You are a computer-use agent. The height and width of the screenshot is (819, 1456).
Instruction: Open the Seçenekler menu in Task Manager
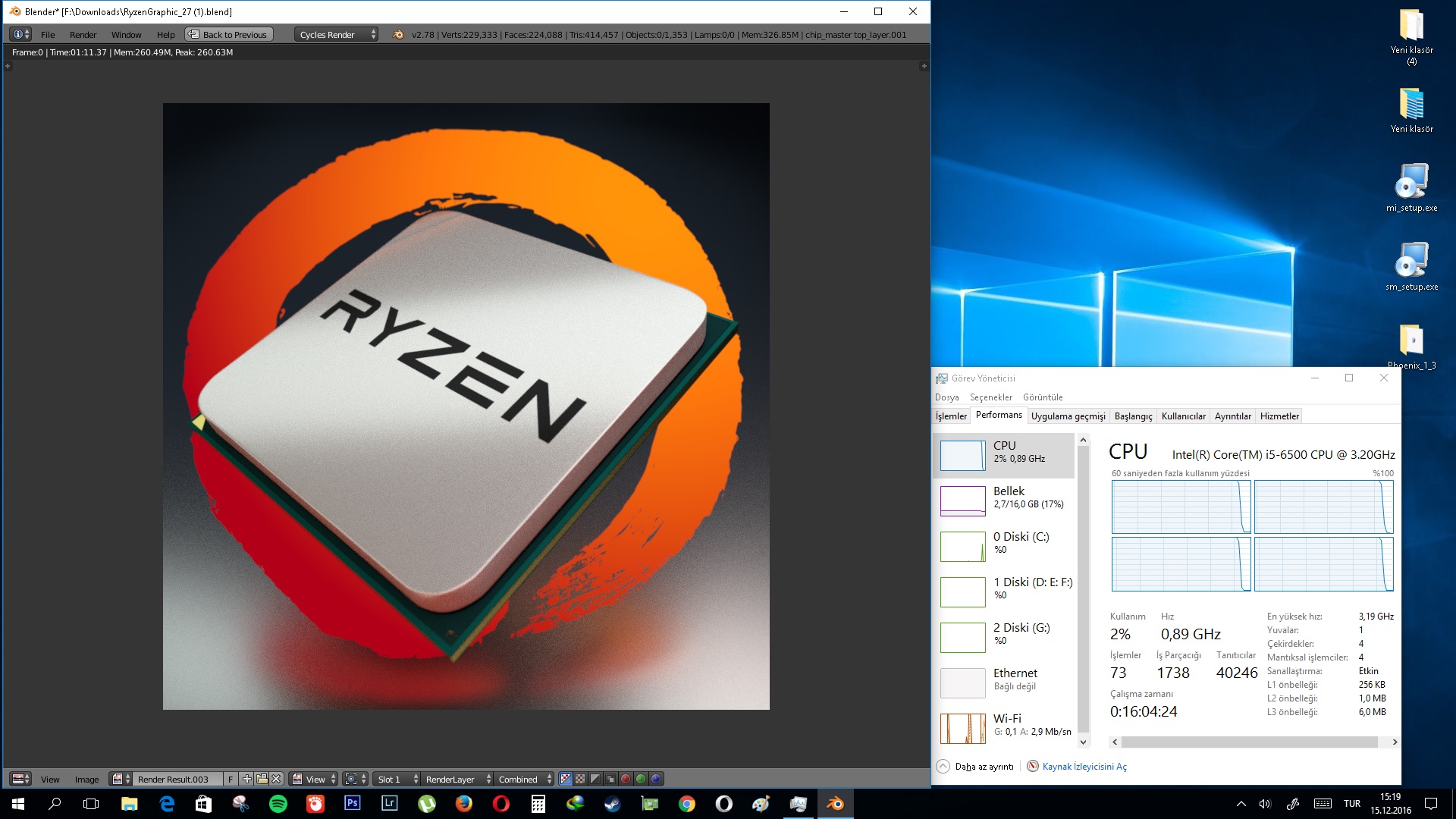(990, 397)
